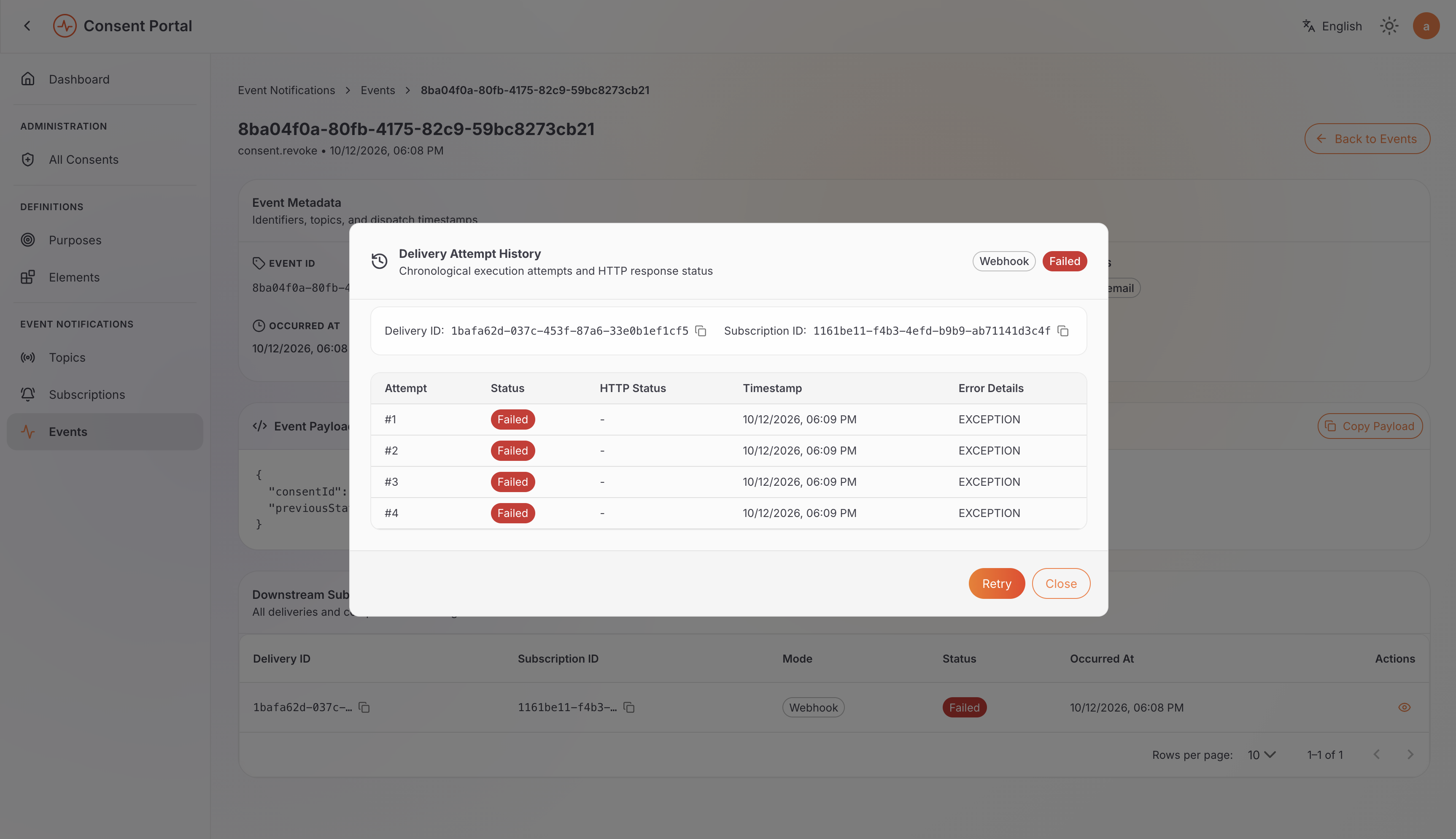Viewport: 1456px width, 839px height.
Task: Click the Failed badge in dialog header
Action: pos(1065,261)
